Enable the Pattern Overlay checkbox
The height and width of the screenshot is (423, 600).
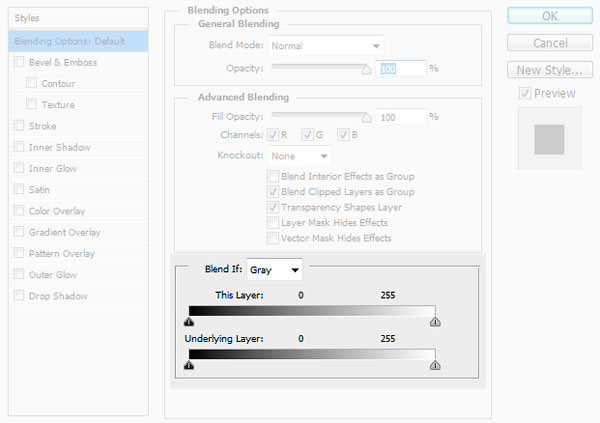(x=19, y=253)
